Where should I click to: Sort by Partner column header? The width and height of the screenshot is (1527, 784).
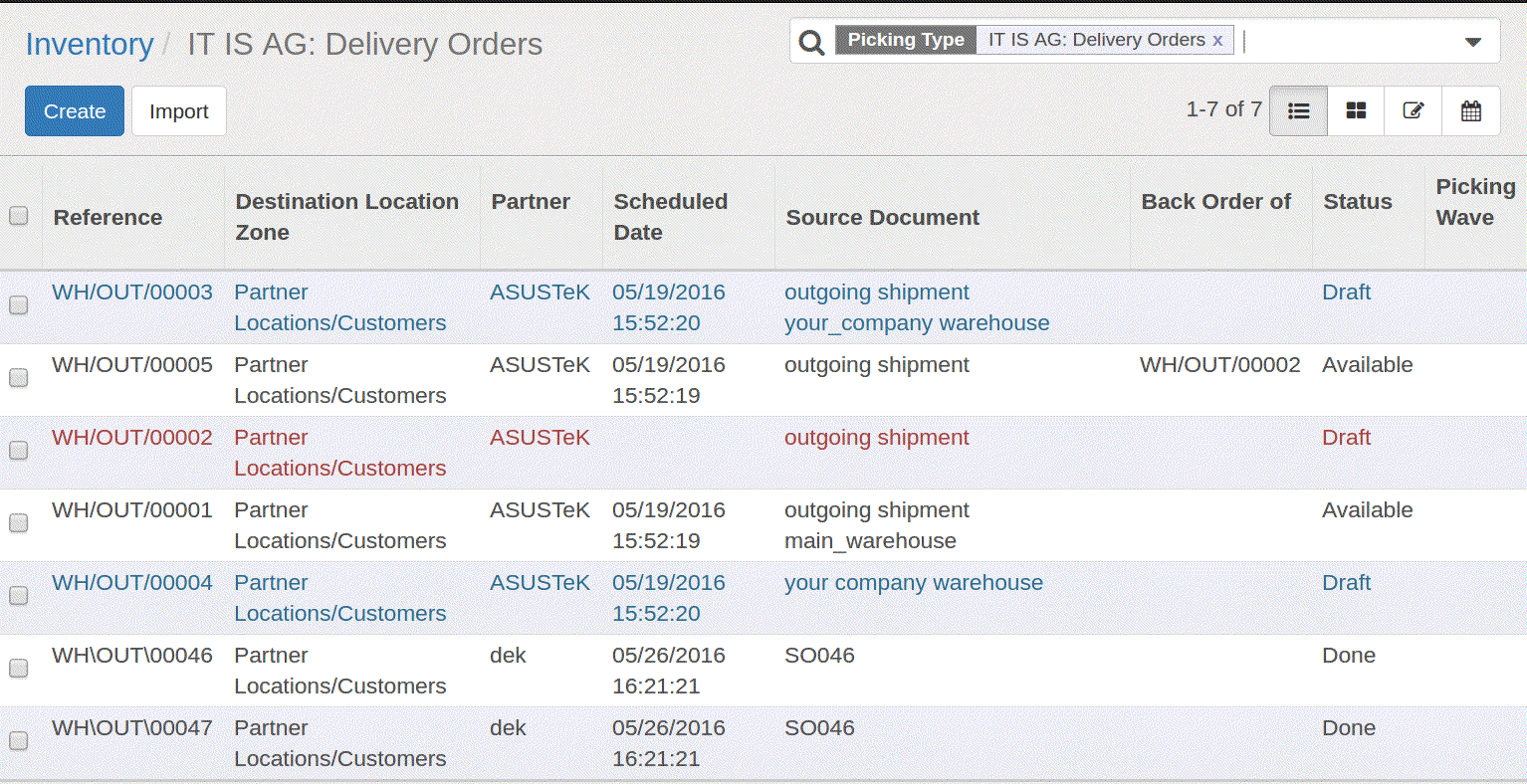pyautogui.click(x=531, y=201)
